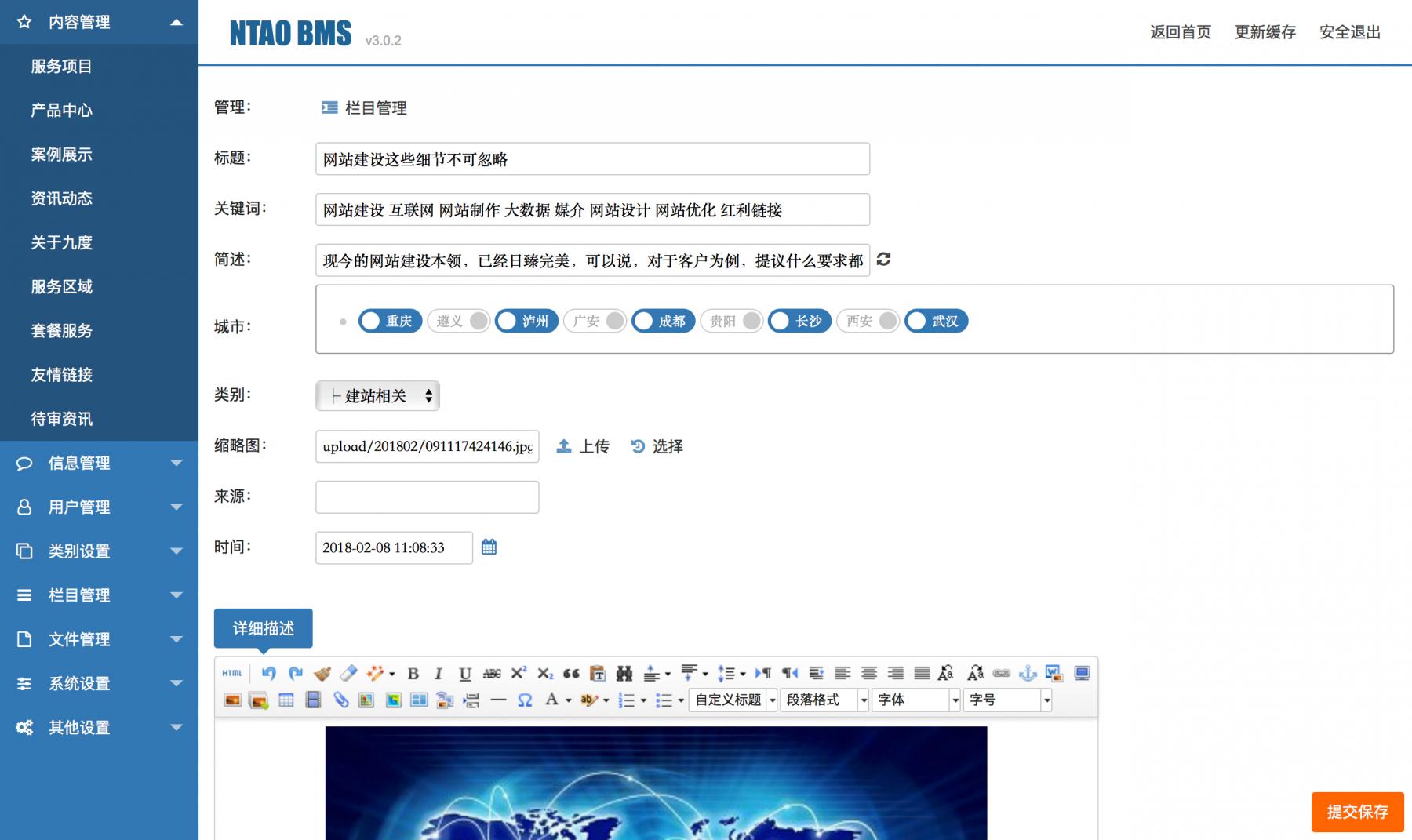Toggle underline formatting

pos(465,673)
